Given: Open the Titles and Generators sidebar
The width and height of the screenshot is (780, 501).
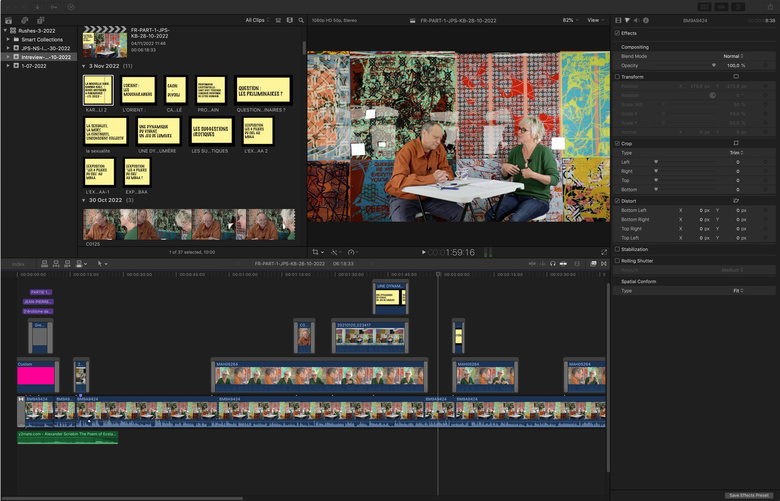Looking at the screenshot, I should tap(40, 20).
